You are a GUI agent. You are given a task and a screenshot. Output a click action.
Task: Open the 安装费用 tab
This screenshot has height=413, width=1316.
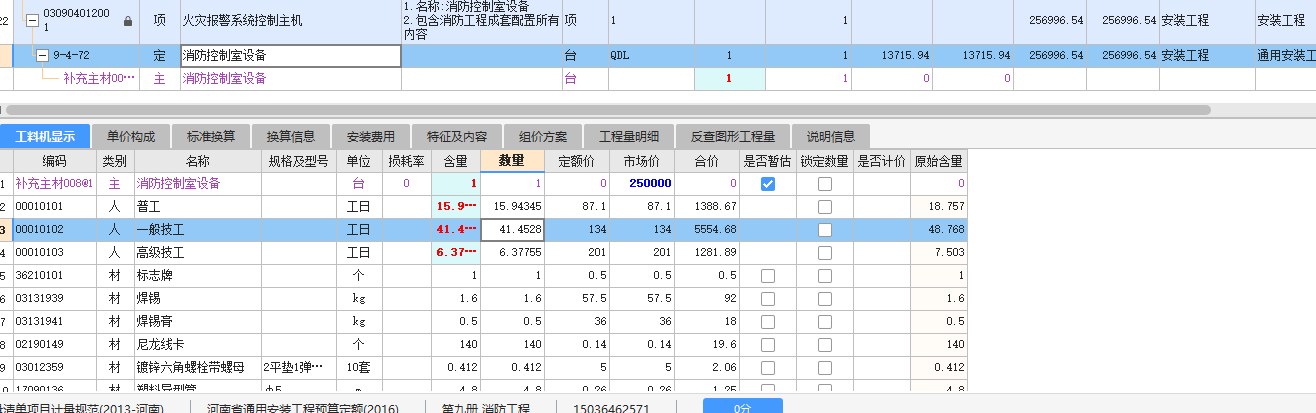[x=371, y=137]
